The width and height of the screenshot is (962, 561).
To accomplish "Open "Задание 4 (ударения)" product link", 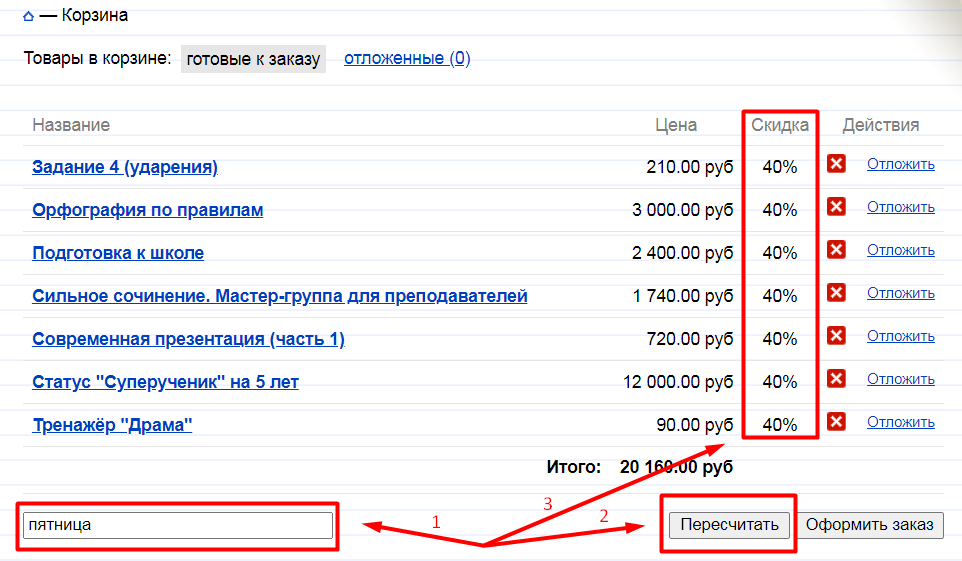I will (125, 167).
